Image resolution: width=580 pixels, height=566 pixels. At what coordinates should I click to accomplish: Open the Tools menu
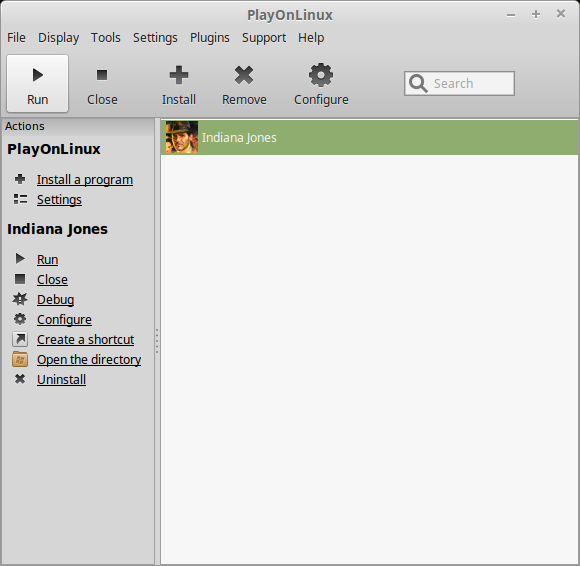tap(106, 37)
